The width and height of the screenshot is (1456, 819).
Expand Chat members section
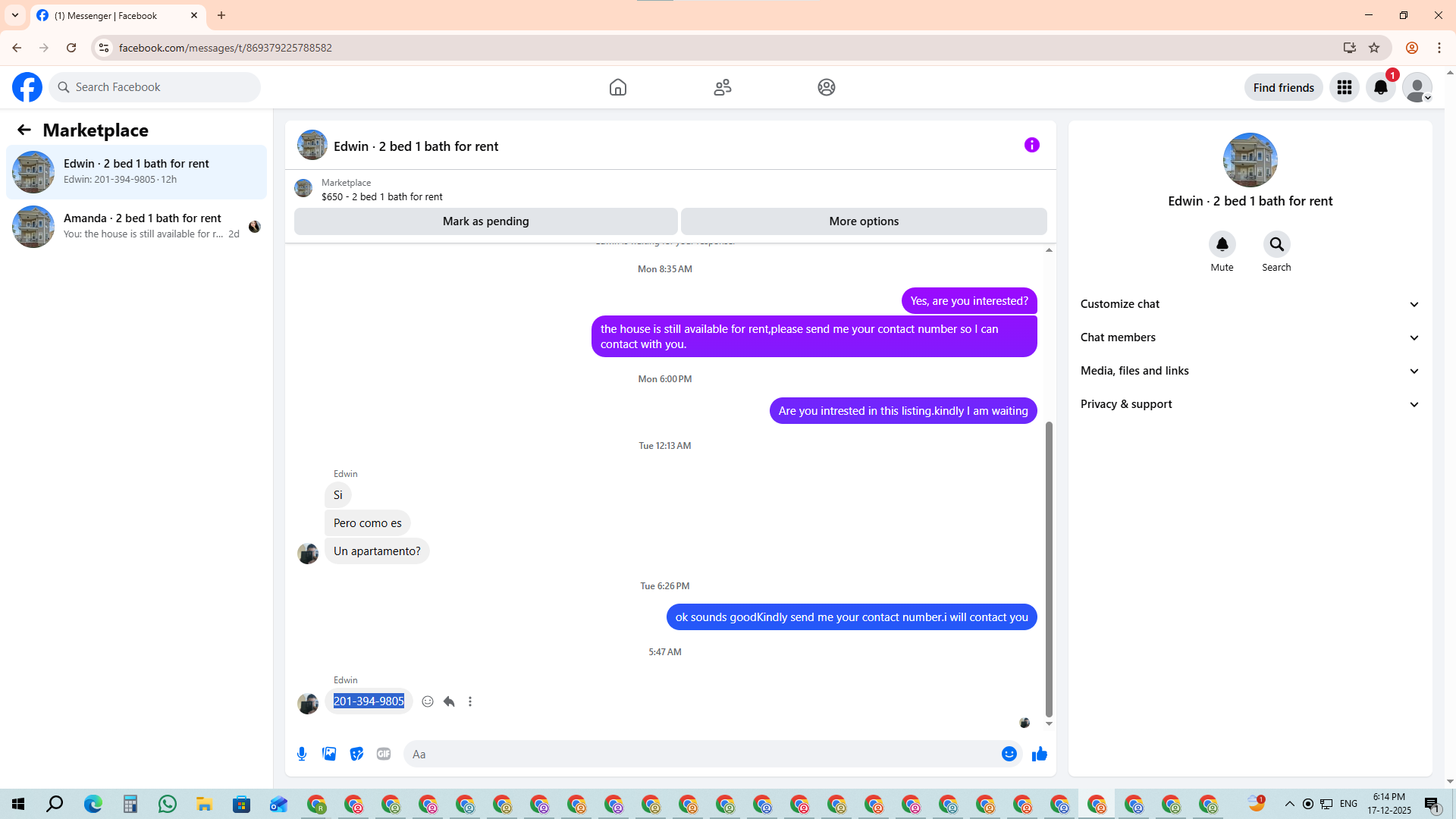tap(1250, 337)
